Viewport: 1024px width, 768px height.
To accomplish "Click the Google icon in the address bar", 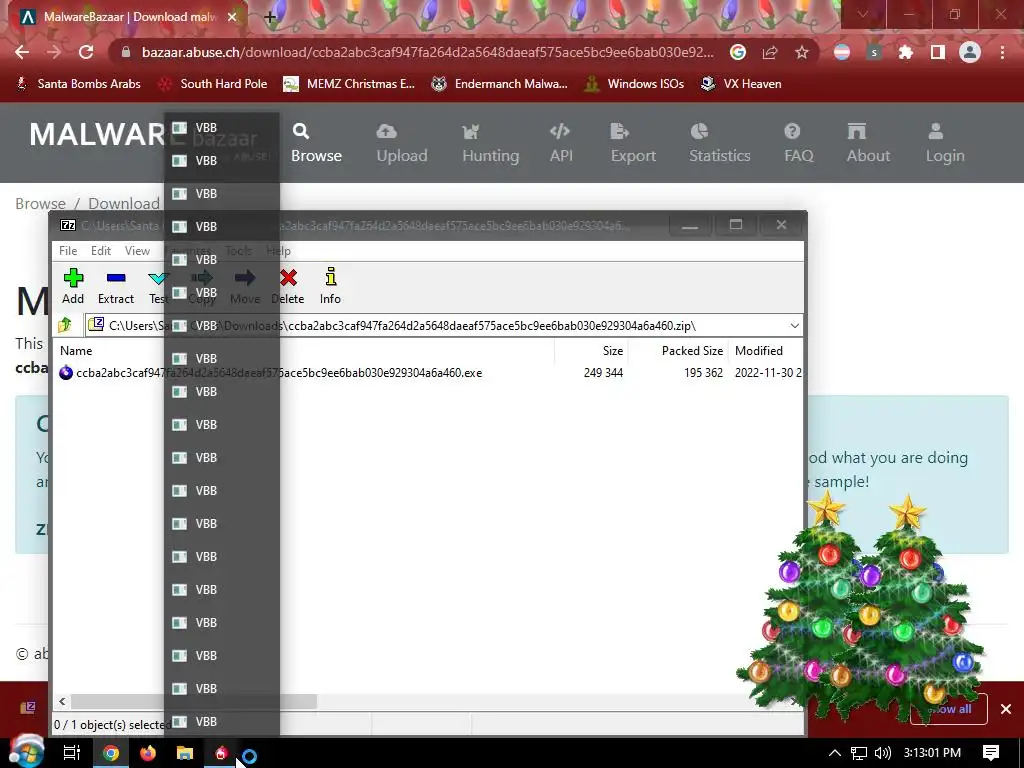I will 738,52.
